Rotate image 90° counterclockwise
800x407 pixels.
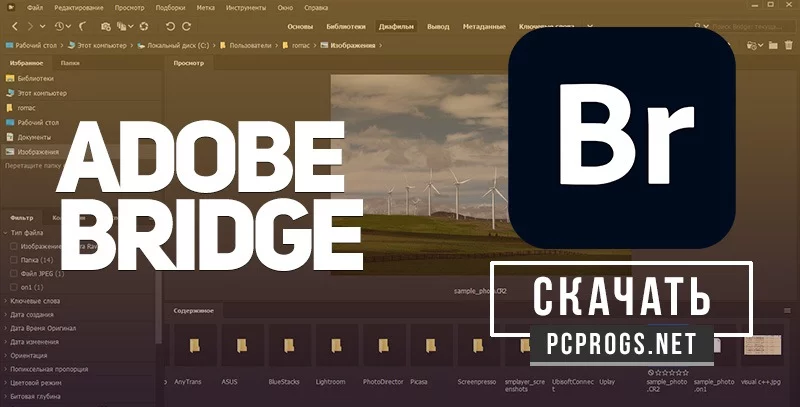(x=170, y=27)
